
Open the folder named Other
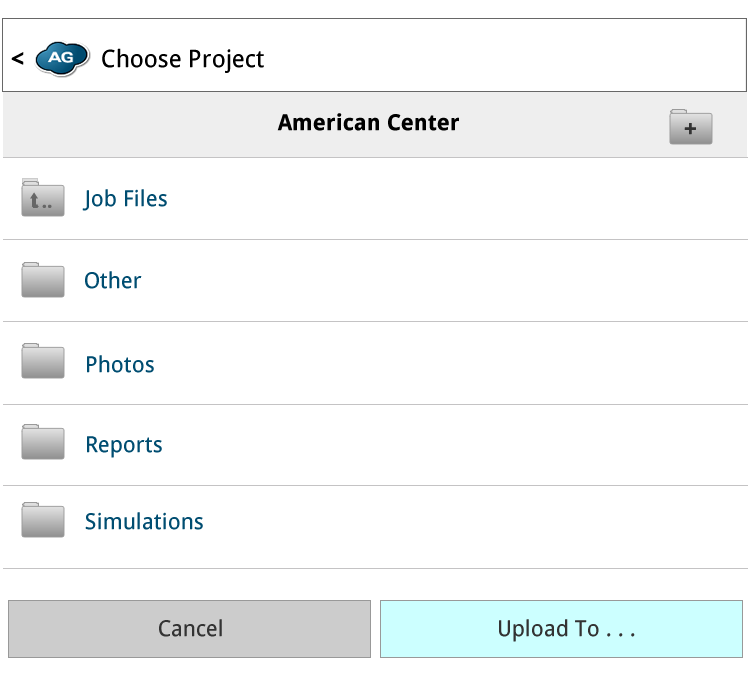[112, 281]
